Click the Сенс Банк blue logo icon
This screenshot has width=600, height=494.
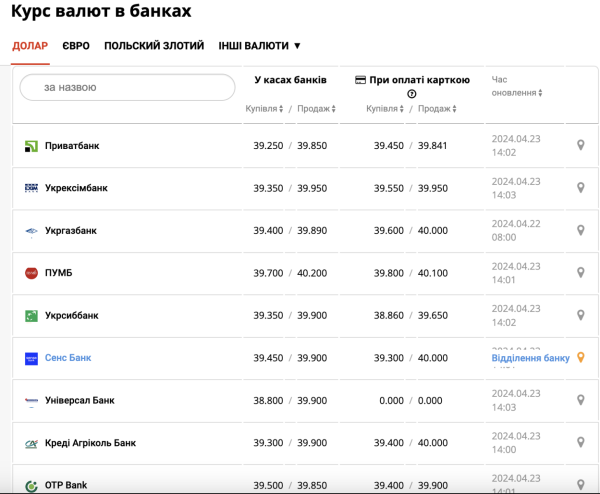(31, 359)
